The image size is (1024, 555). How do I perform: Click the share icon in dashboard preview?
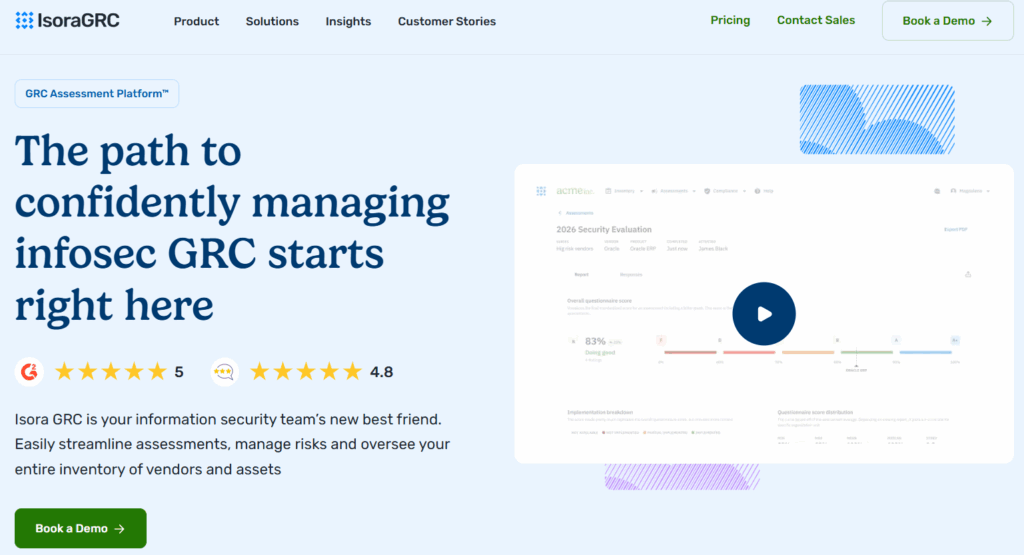pos(967,274)
